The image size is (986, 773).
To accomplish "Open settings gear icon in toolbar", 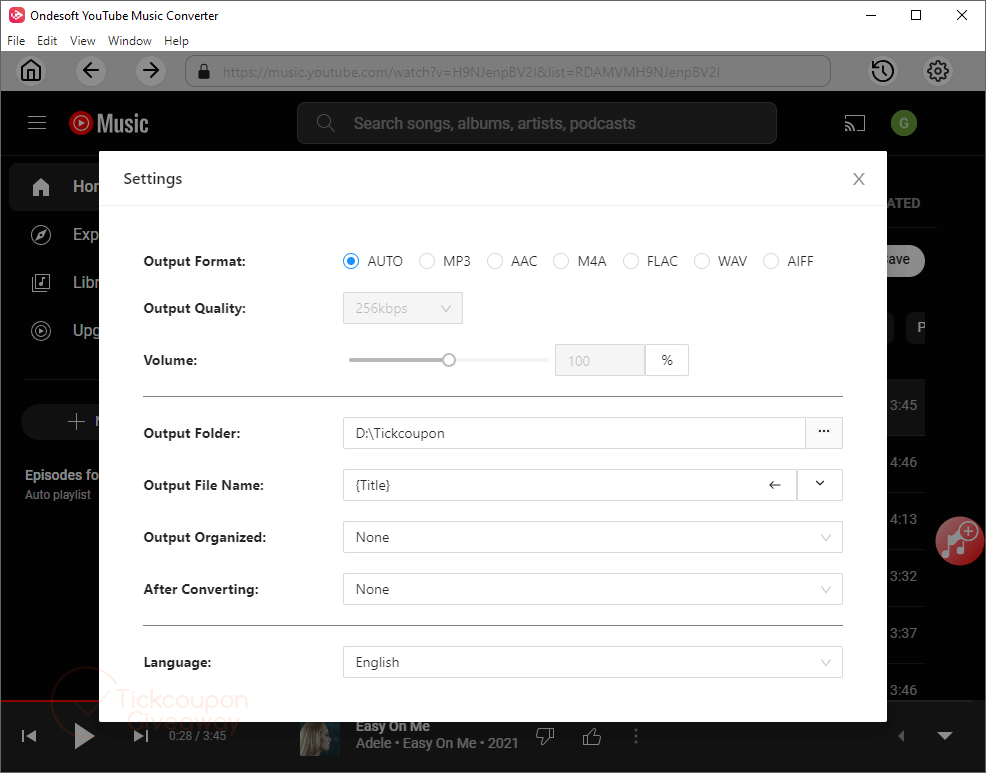I will pos(938,70).
